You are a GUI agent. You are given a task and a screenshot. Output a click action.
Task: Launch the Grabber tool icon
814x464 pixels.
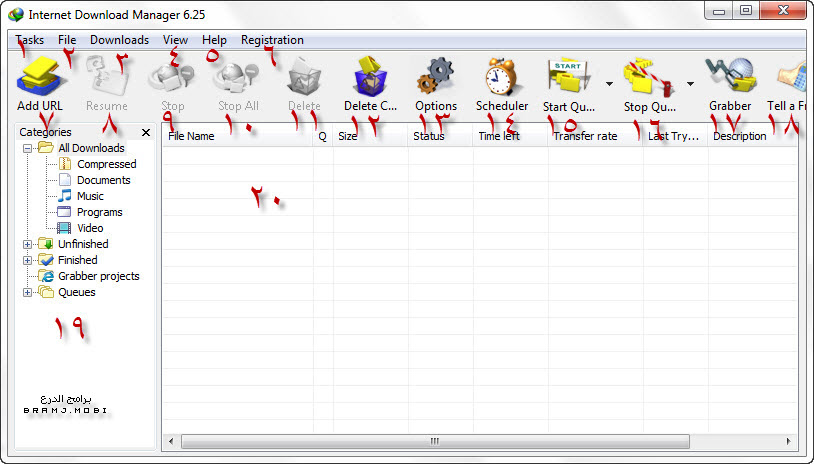pyautogui.click(x=729, y=76)
